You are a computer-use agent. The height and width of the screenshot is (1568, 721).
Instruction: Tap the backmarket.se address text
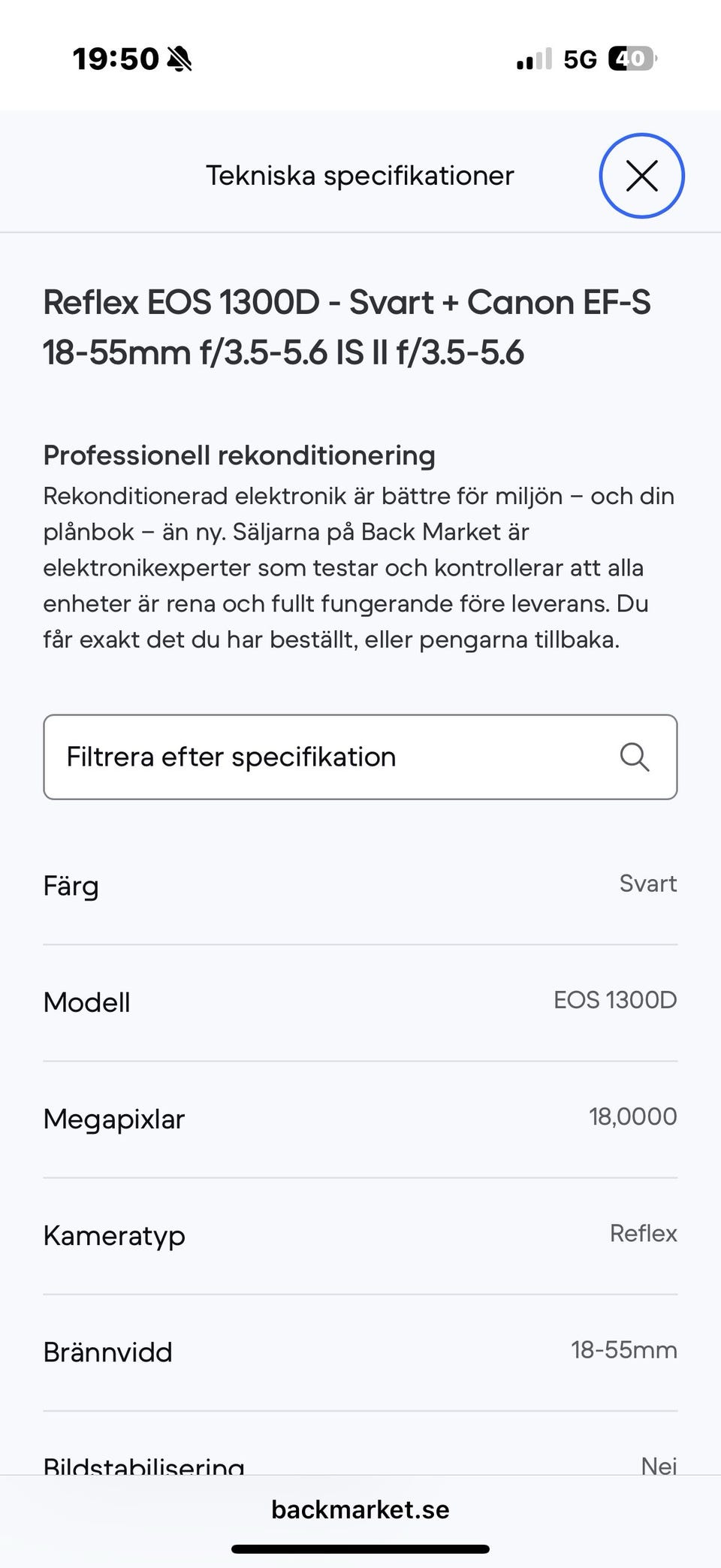point(360,1509)
